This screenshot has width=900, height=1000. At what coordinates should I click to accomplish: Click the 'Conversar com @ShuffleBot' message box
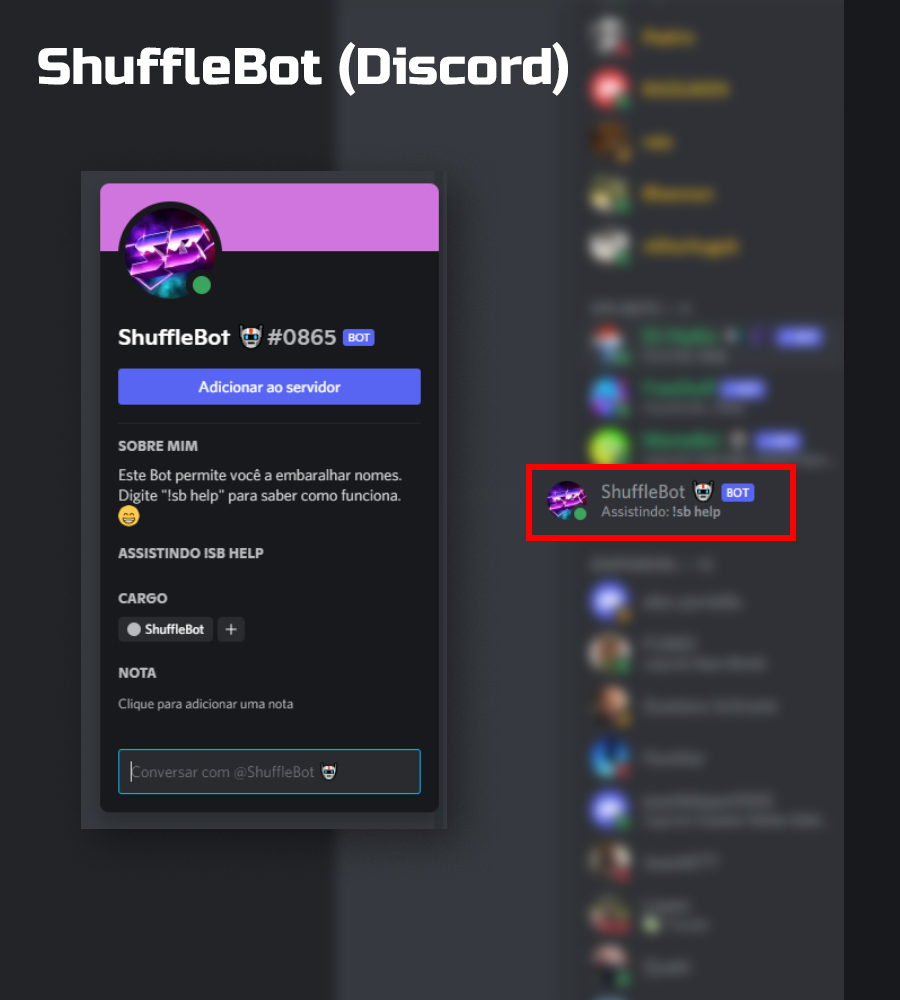pos(269,772)
